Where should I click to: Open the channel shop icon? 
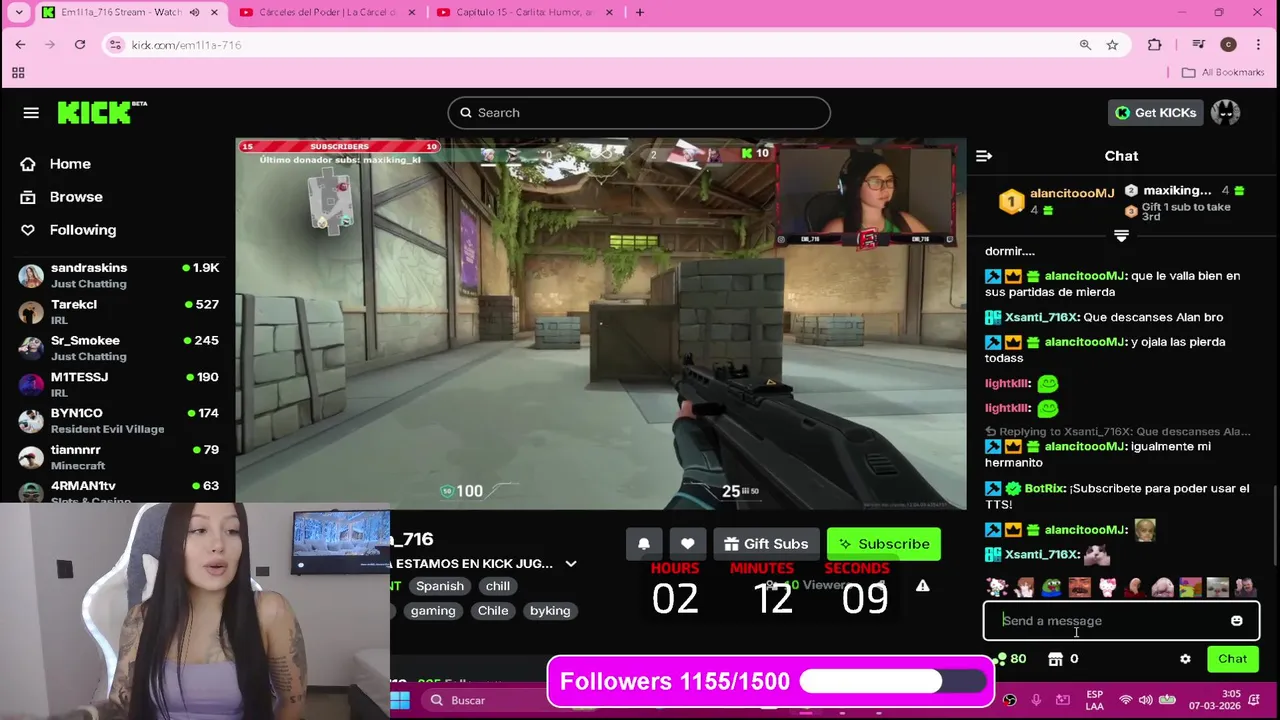coord(1055,659)
